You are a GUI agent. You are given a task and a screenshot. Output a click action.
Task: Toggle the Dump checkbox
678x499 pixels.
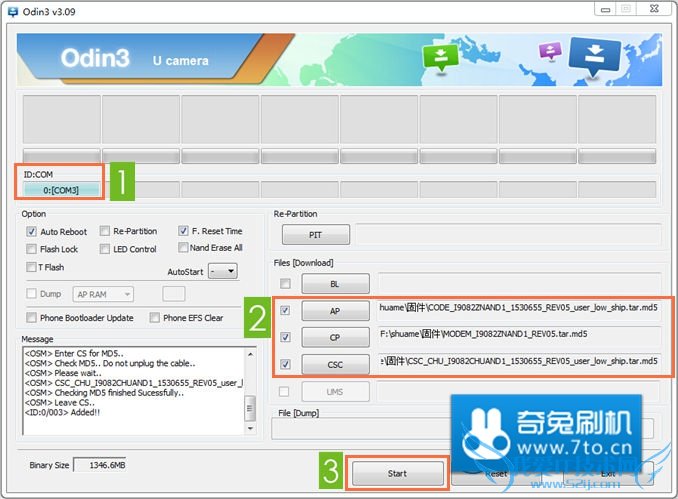[x=31, y=294]
